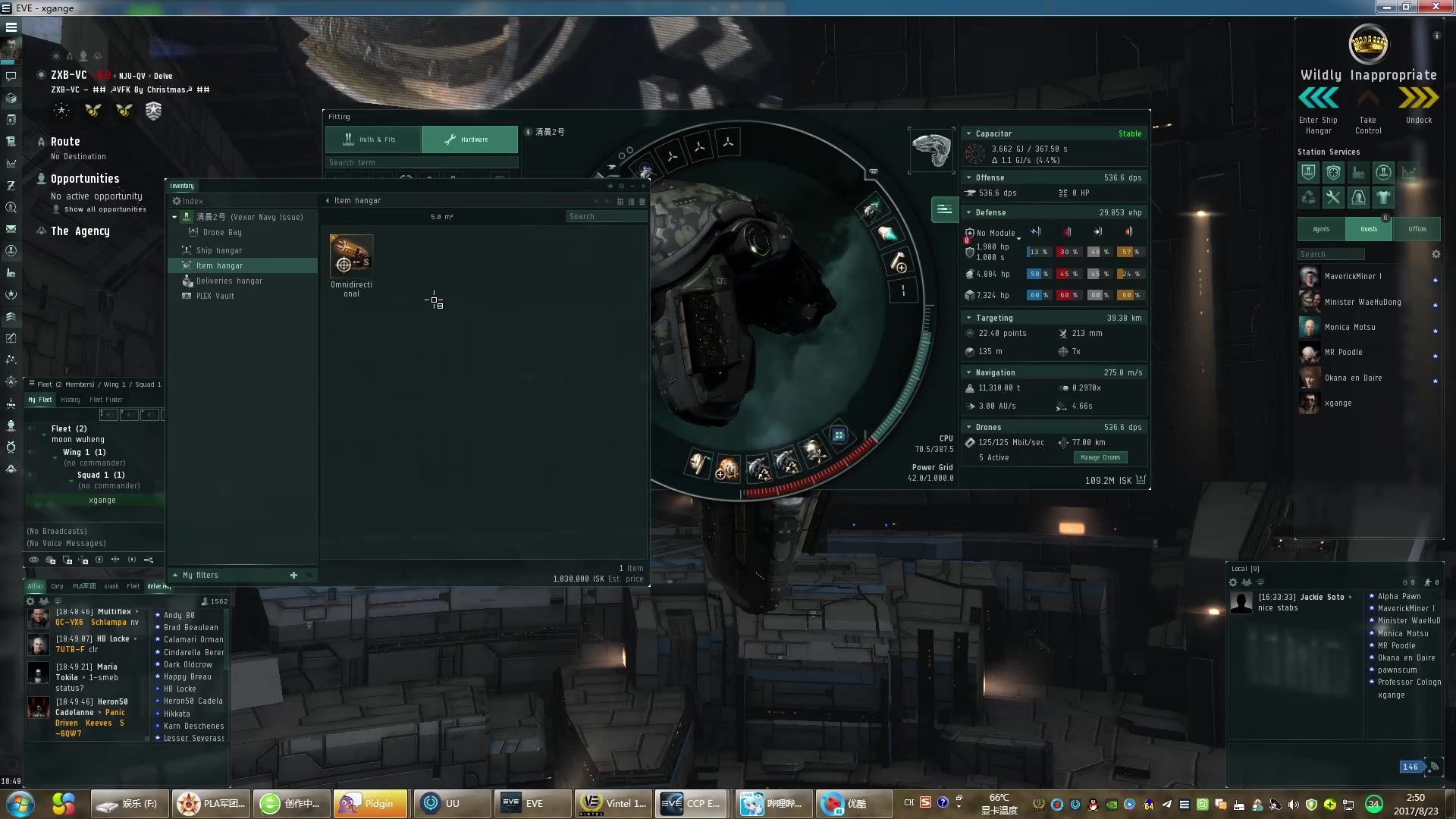This screenshot has width=1456, height=819.
Task: Open Fleet Finder tab
Action: point(105,400)
